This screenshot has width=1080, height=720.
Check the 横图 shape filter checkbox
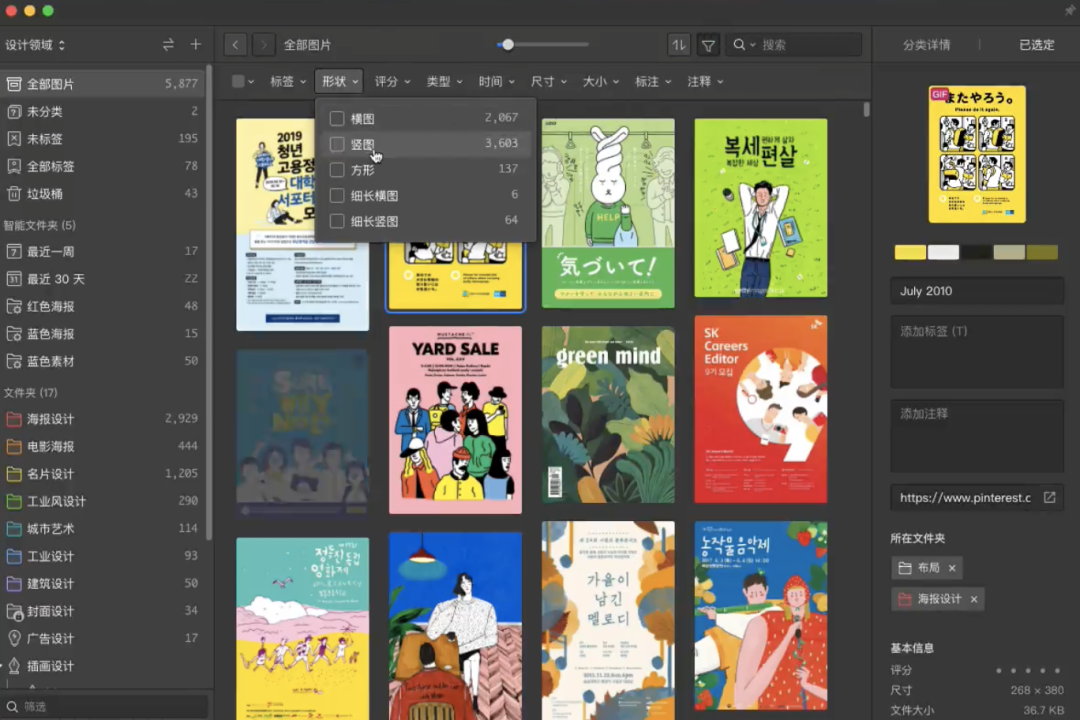click(337, 118)
